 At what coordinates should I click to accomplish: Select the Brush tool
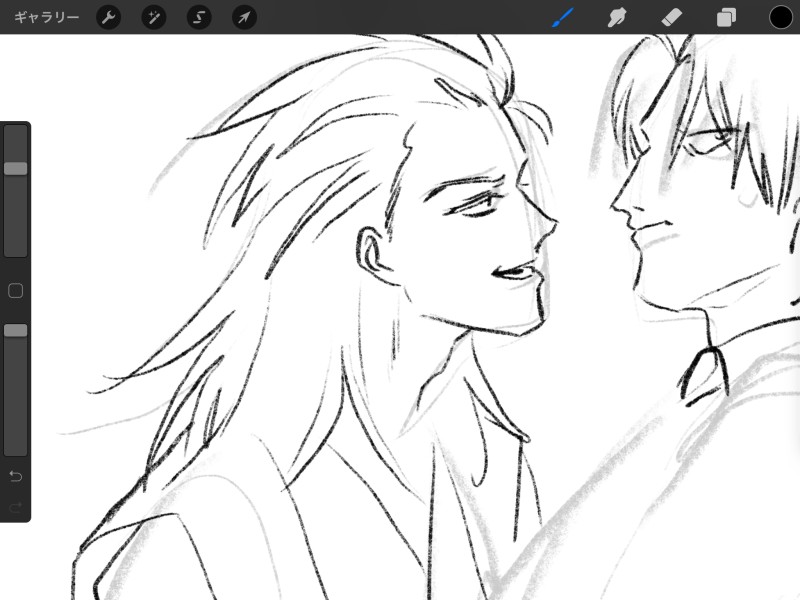click(563, 18)
